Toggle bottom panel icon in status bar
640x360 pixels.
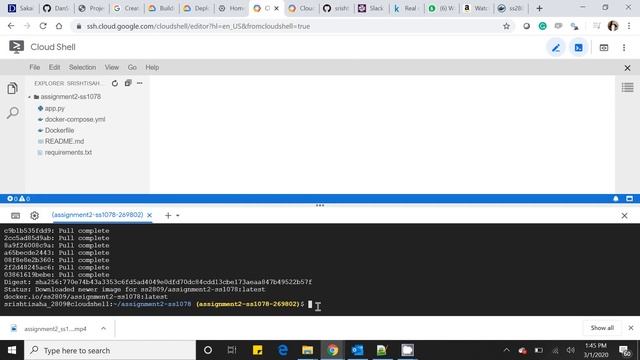tap(629, 199)
